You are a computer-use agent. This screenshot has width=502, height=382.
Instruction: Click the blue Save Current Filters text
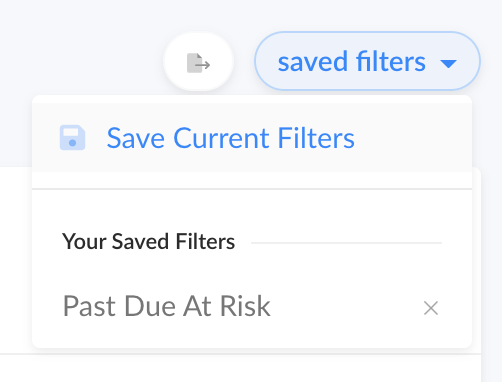(231, 138)
